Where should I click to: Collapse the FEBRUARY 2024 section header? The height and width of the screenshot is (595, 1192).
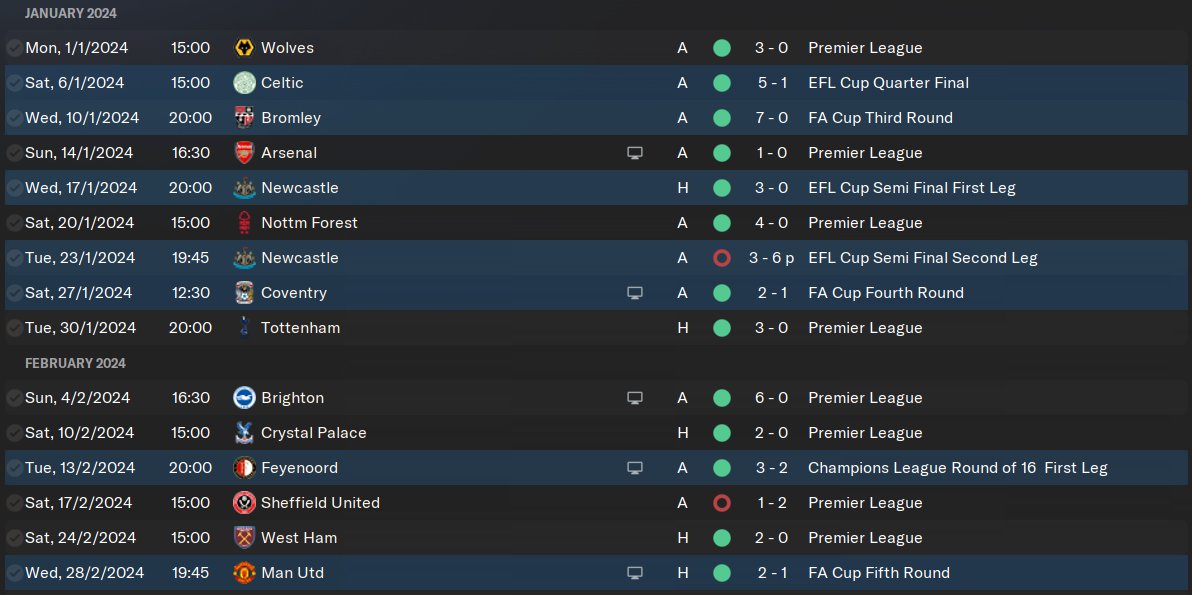point(75,363)
